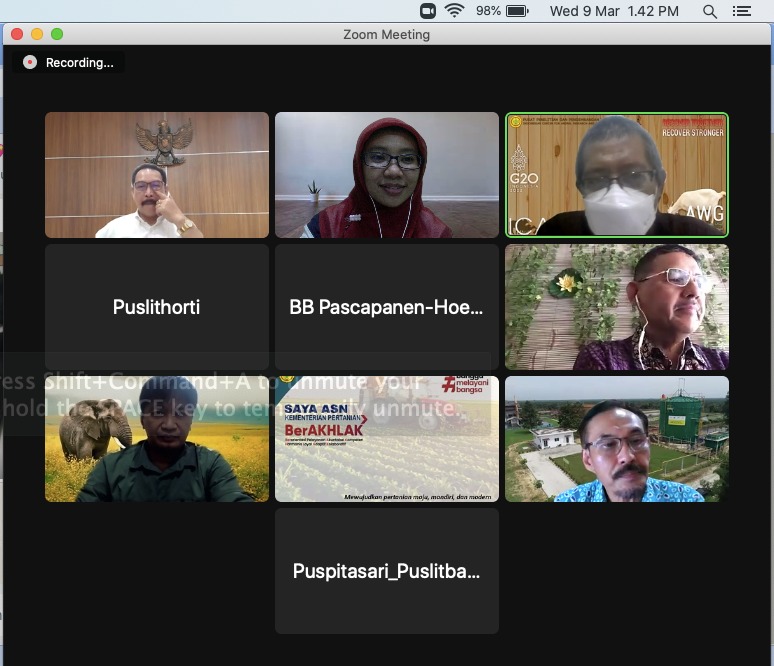Click the date and time in menu bar
Viewport: 774px width, 666px height.
[614, 11]
